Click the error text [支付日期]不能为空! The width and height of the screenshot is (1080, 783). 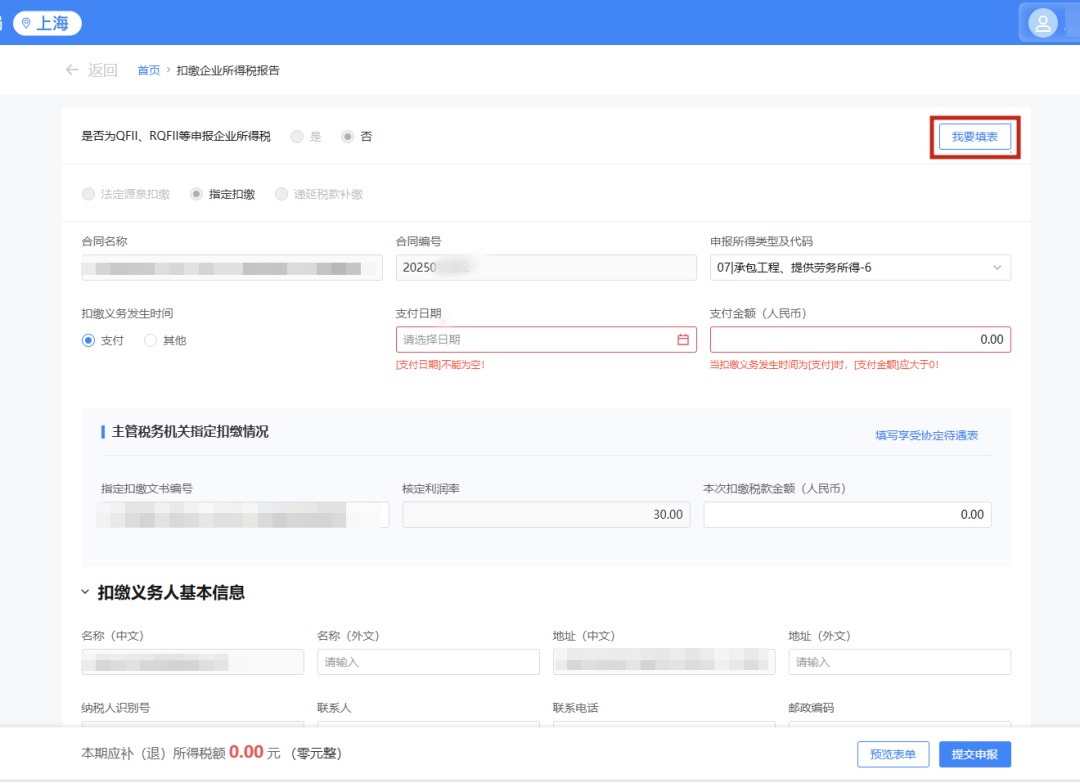tap(440, 365)
